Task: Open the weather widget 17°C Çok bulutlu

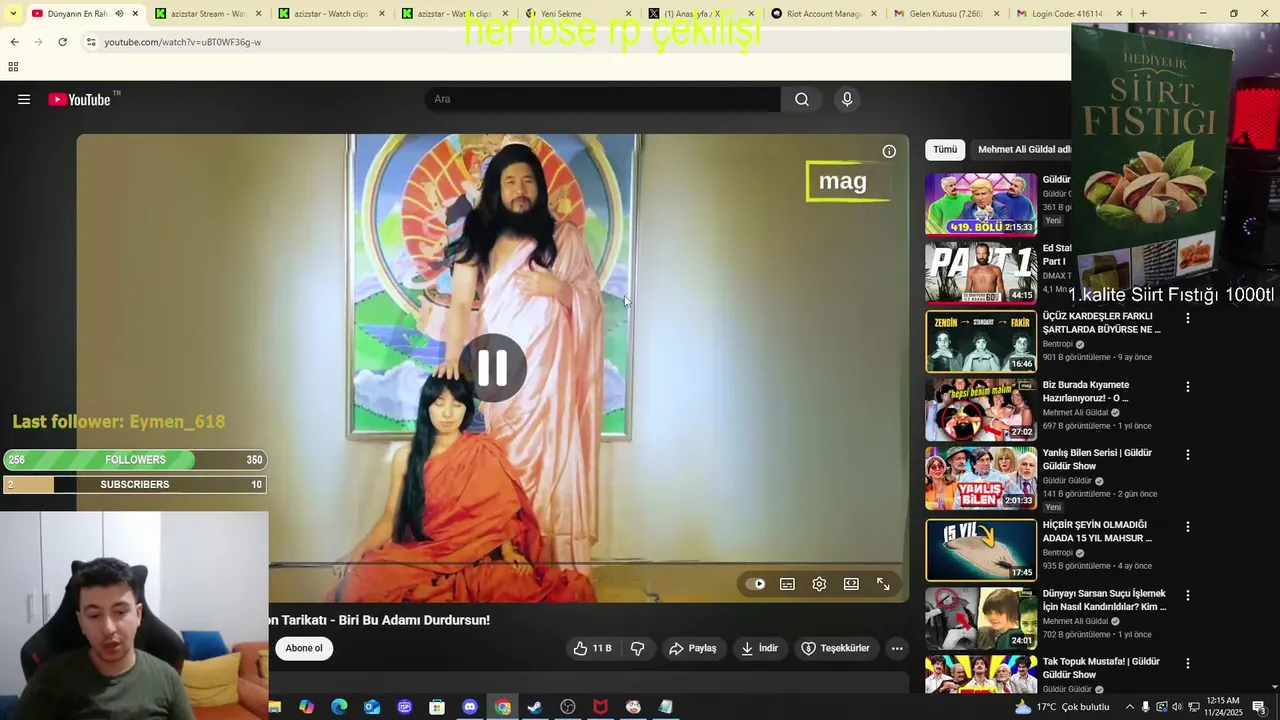Action: pyautogui.click(x=1061, y=707)
